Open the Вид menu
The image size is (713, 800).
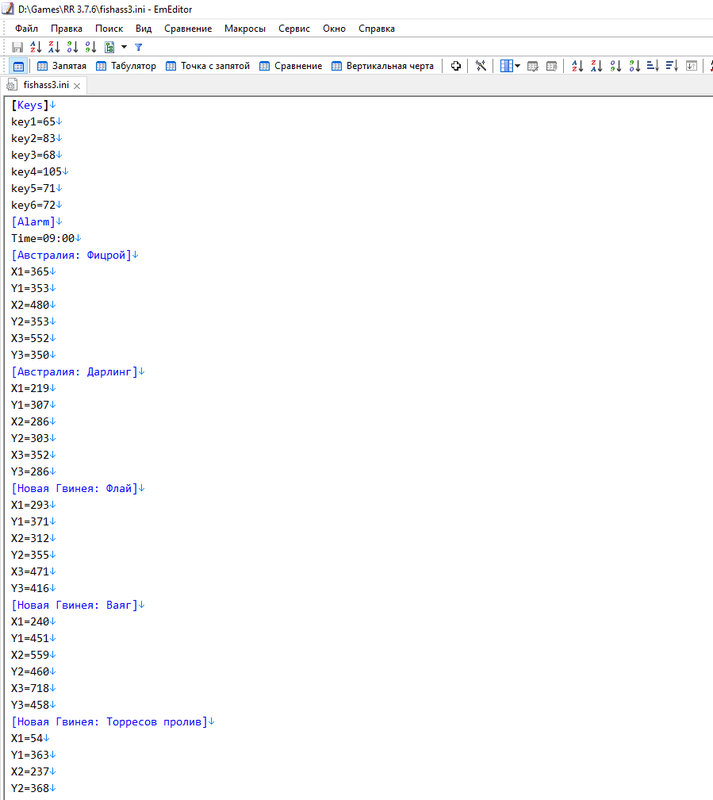pyautogui.click(x=143, y=29)
